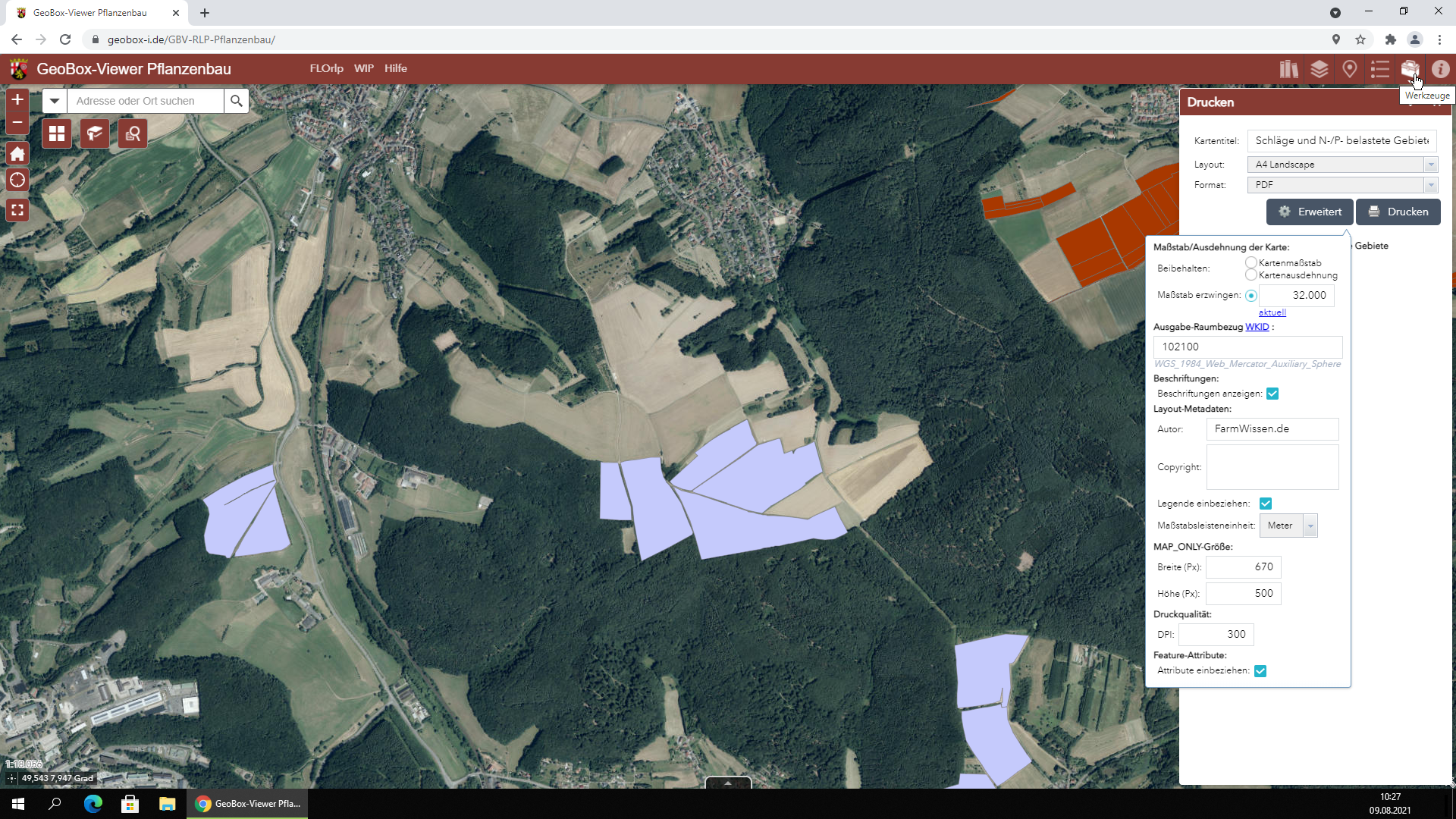Screen dimensions: 1456x819
Task: Click the my location compass icon
Action: [17, 180]
